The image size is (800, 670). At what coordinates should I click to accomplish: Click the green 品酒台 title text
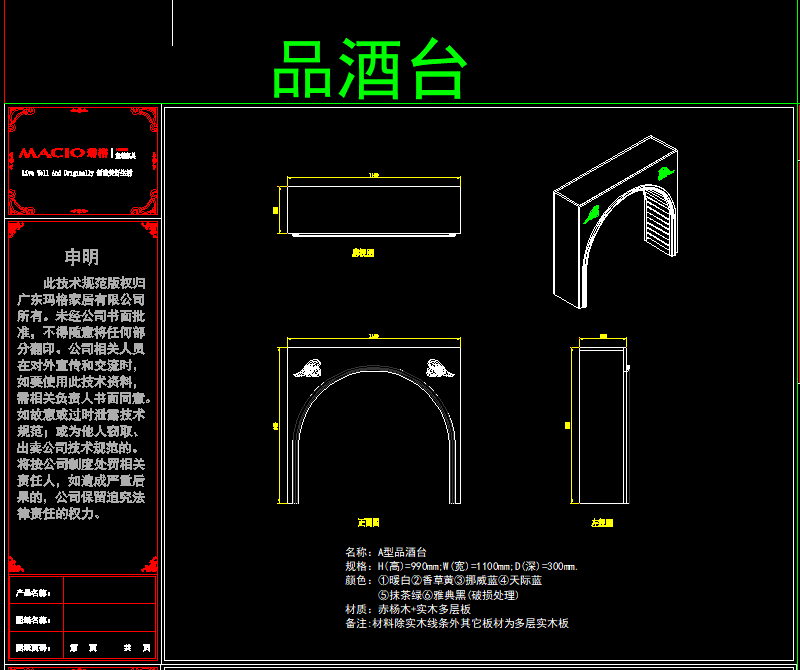(x=371, y=70)
